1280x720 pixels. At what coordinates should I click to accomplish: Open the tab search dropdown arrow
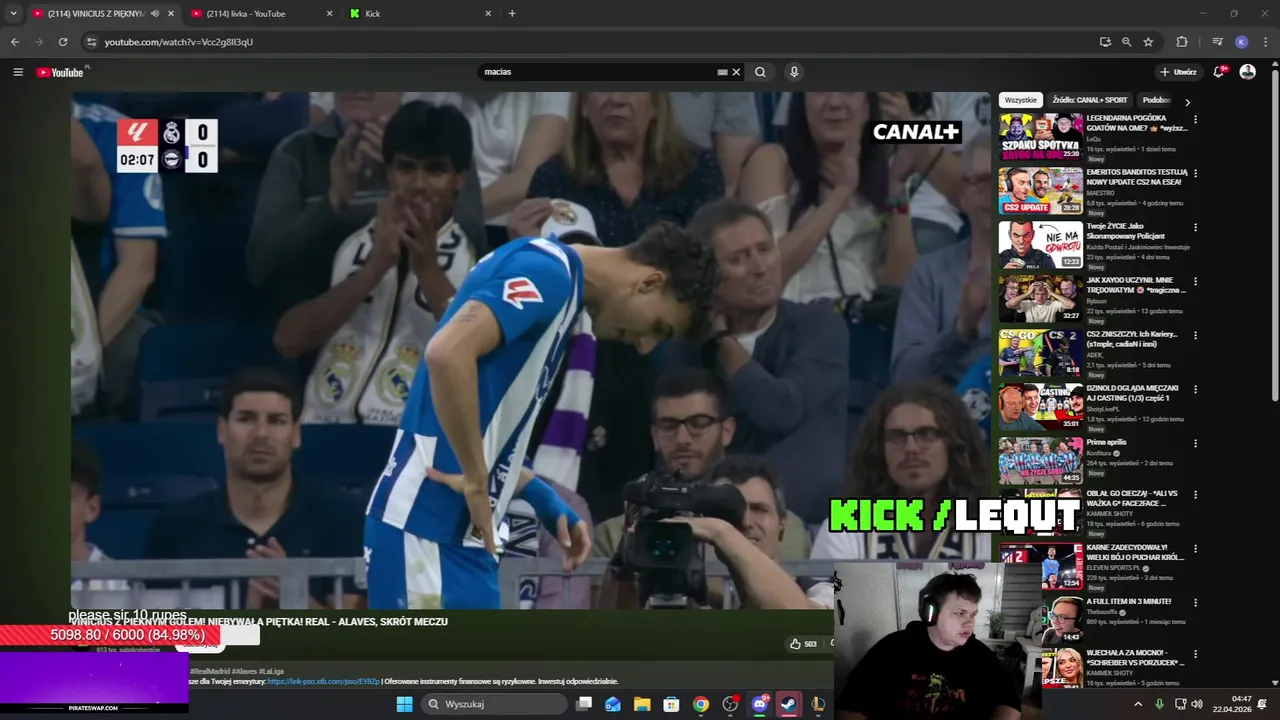click(13, 13)
